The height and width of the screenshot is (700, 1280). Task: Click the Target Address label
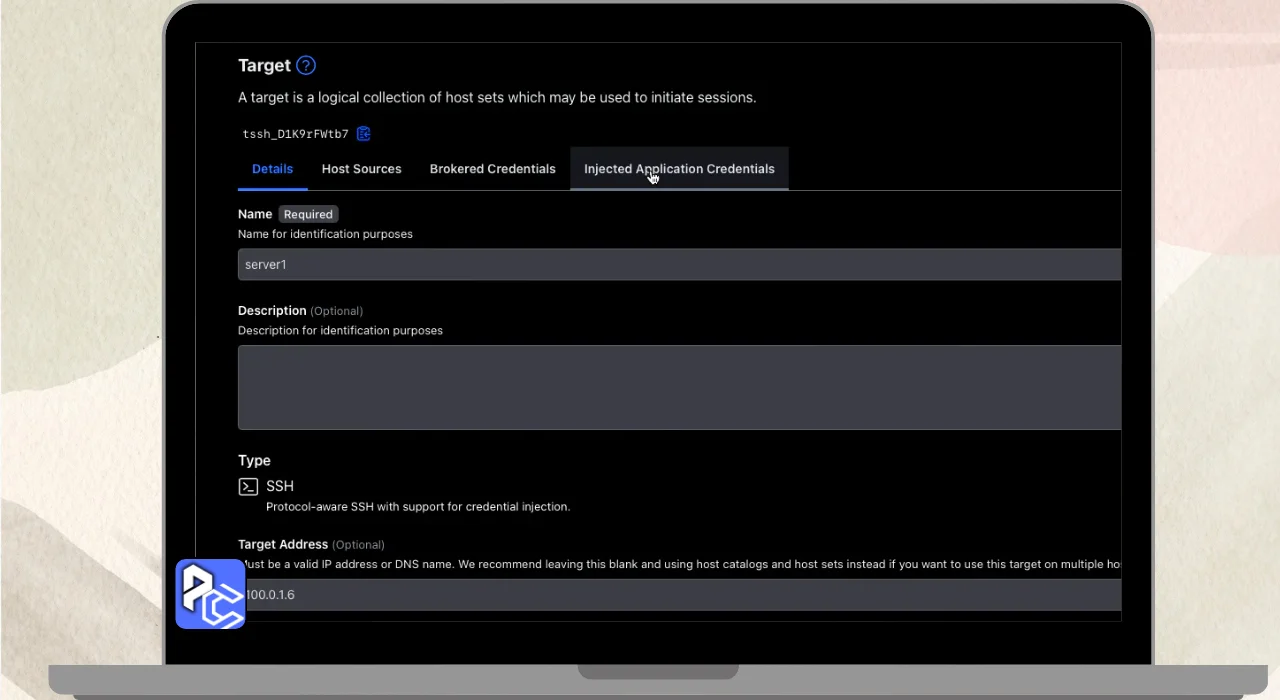pos(283,544)
